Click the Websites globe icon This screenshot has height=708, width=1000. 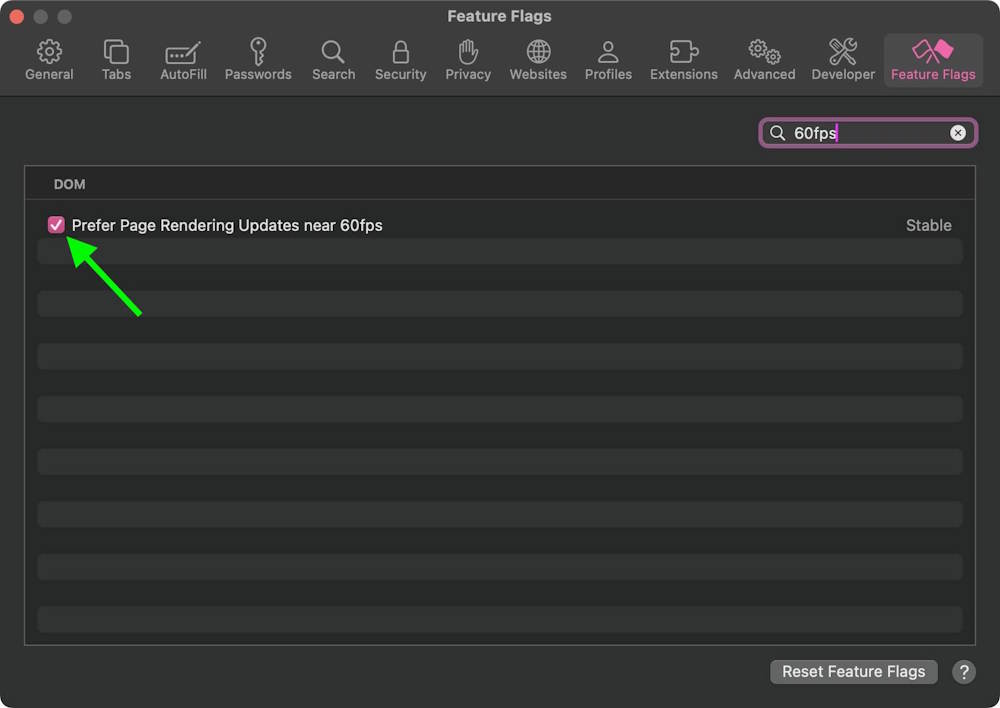click(x=537, y=58)
